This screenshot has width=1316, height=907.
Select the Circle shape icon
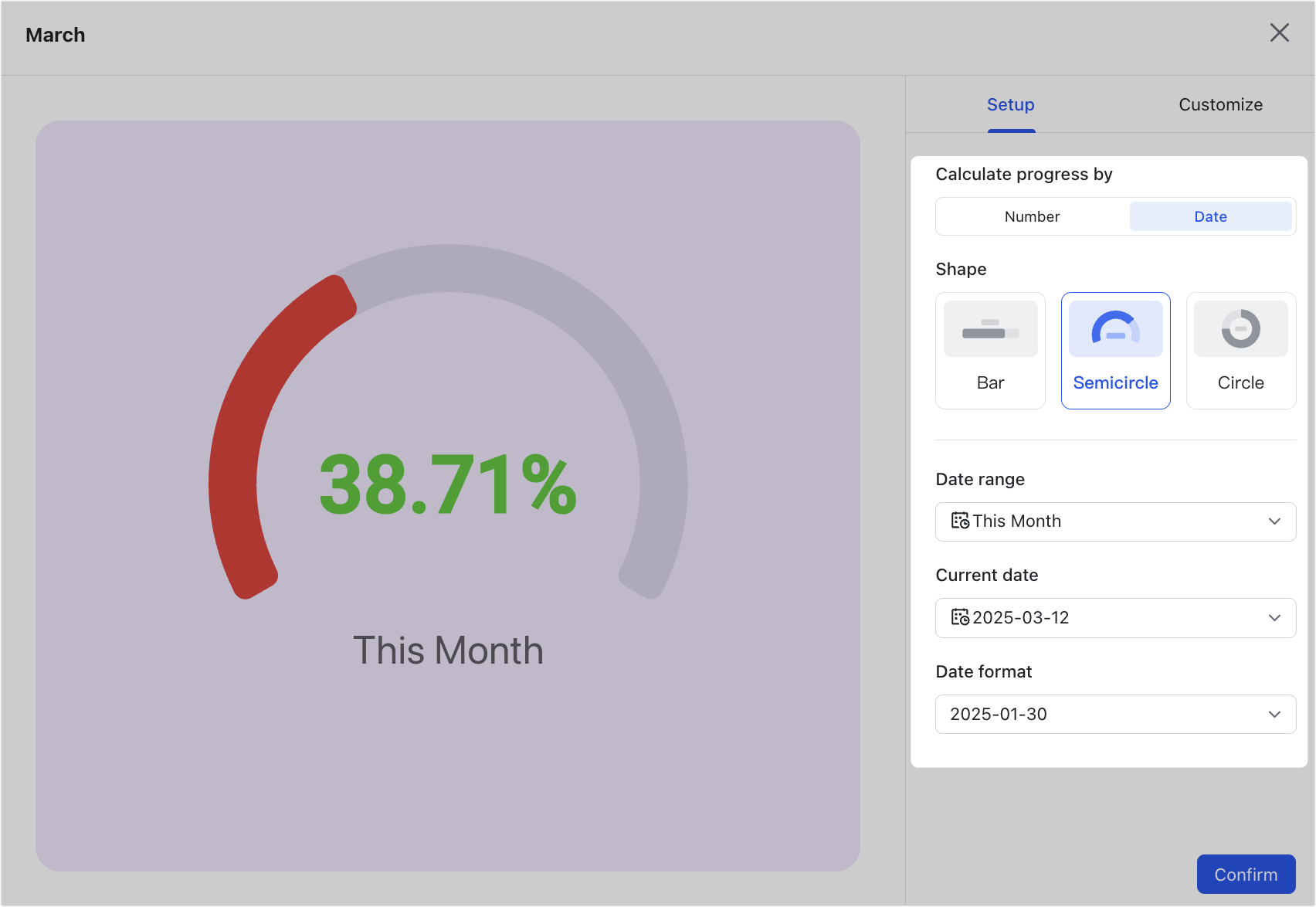pyautogui.click(x=1240, y=328)
